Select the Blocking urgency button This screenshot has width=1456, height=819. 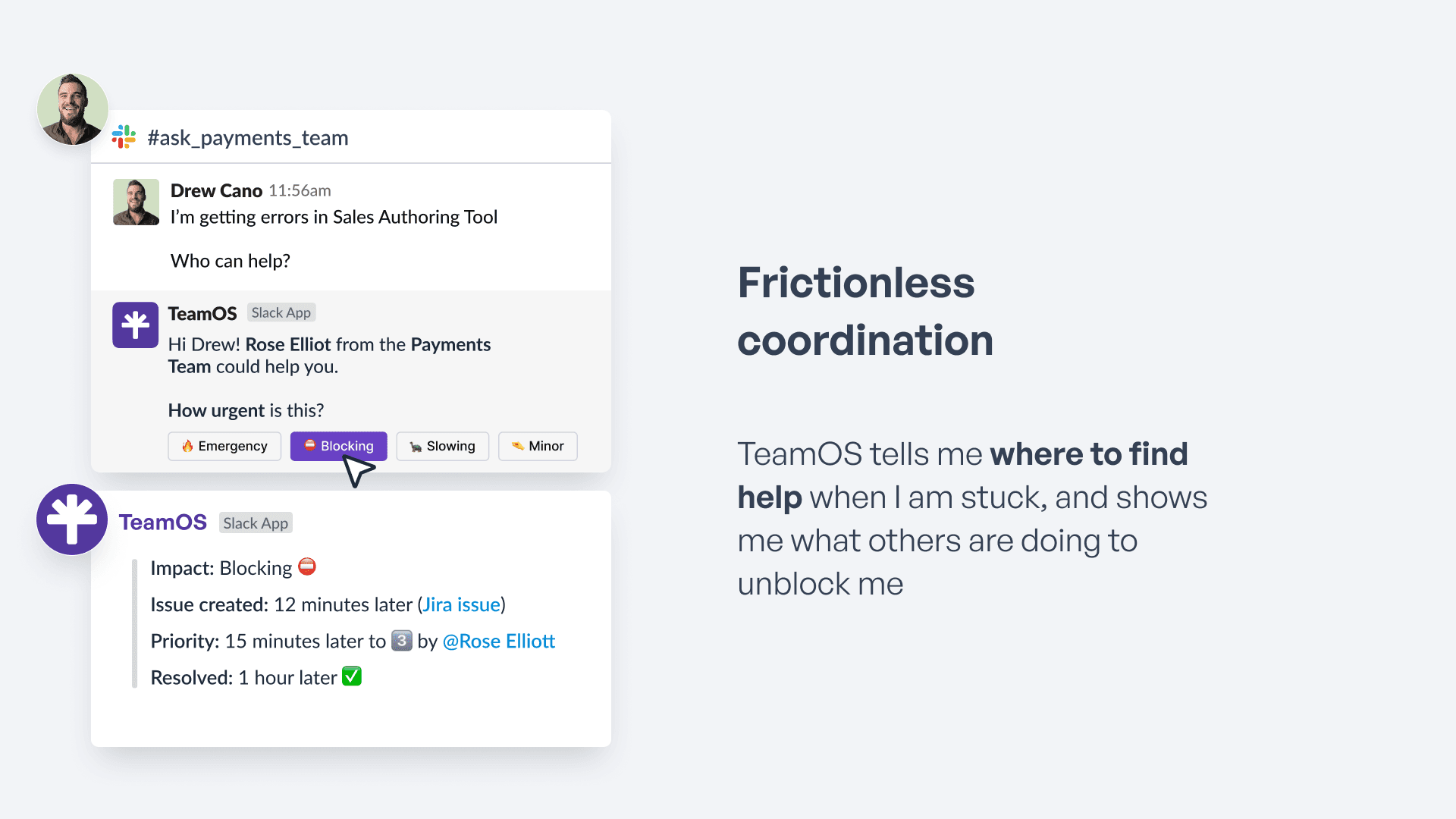338,446
